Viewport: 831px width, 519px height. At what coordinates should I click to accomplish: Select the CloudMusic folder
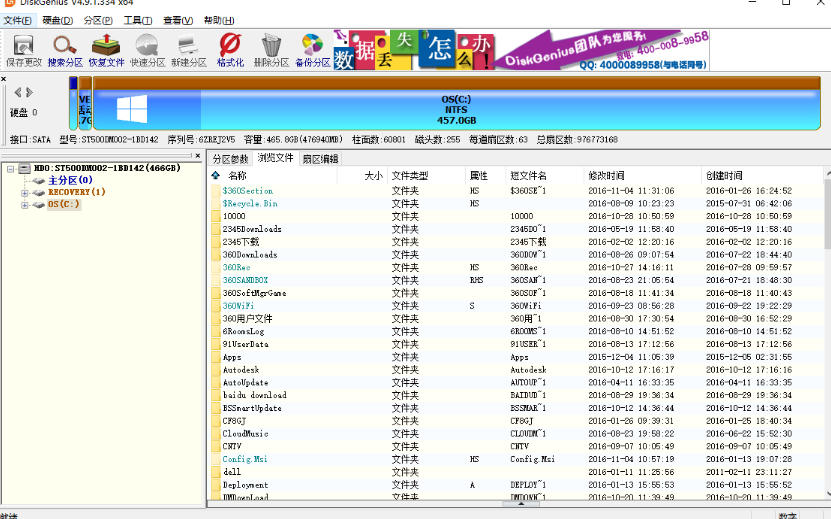(245, 434)
